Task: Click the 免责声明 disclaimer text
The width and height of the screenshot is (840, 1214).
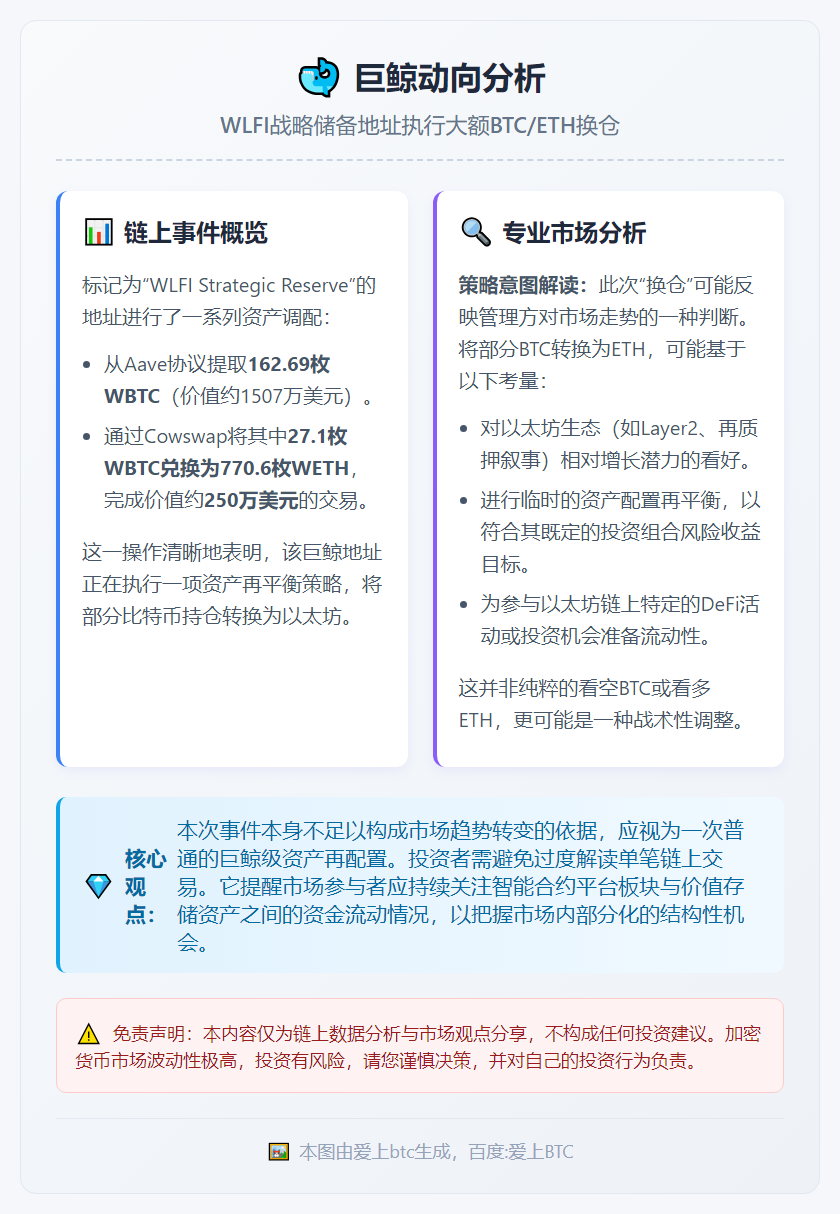Action: pos(420,1046)
